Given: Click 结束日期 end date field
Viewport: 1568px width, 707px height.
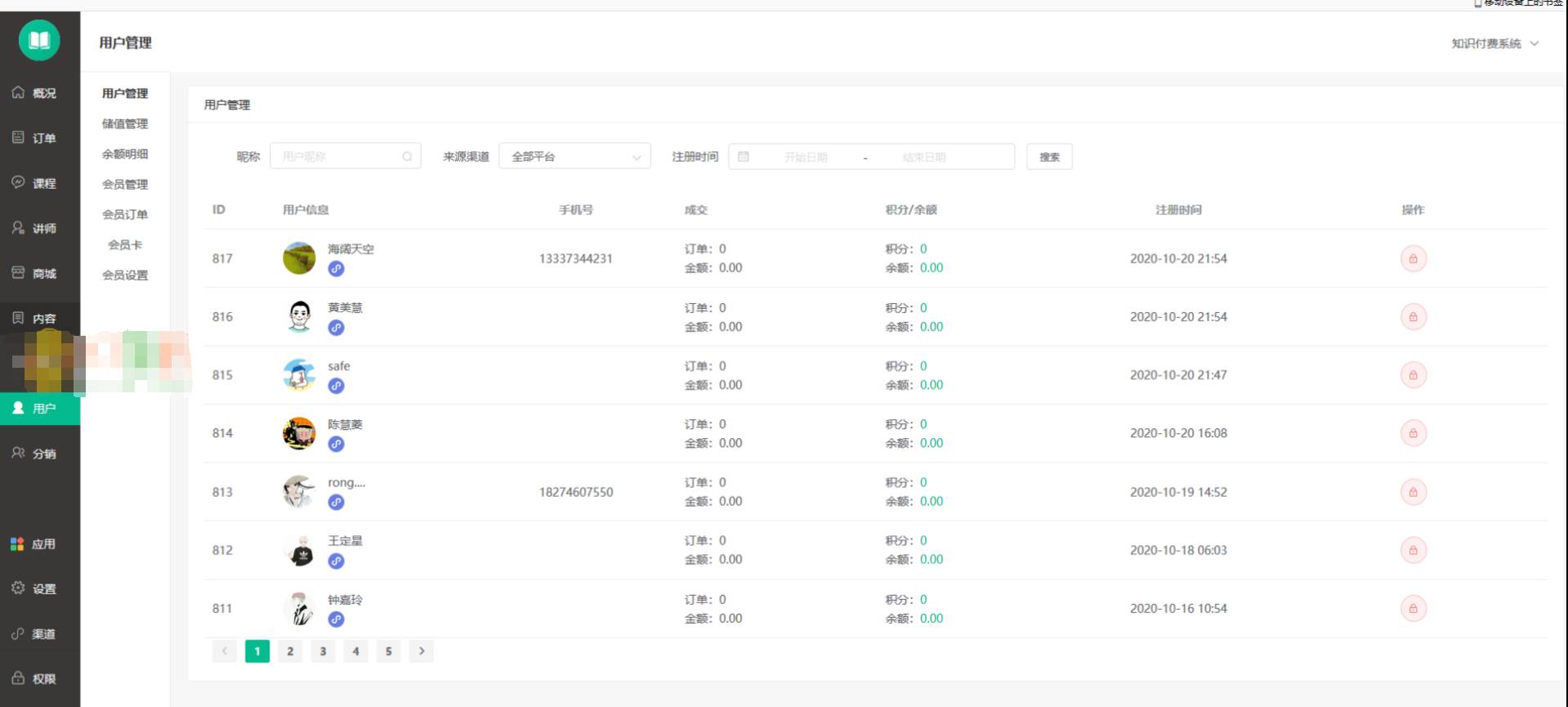Looking at the screenshot, I should pos(924,157).
